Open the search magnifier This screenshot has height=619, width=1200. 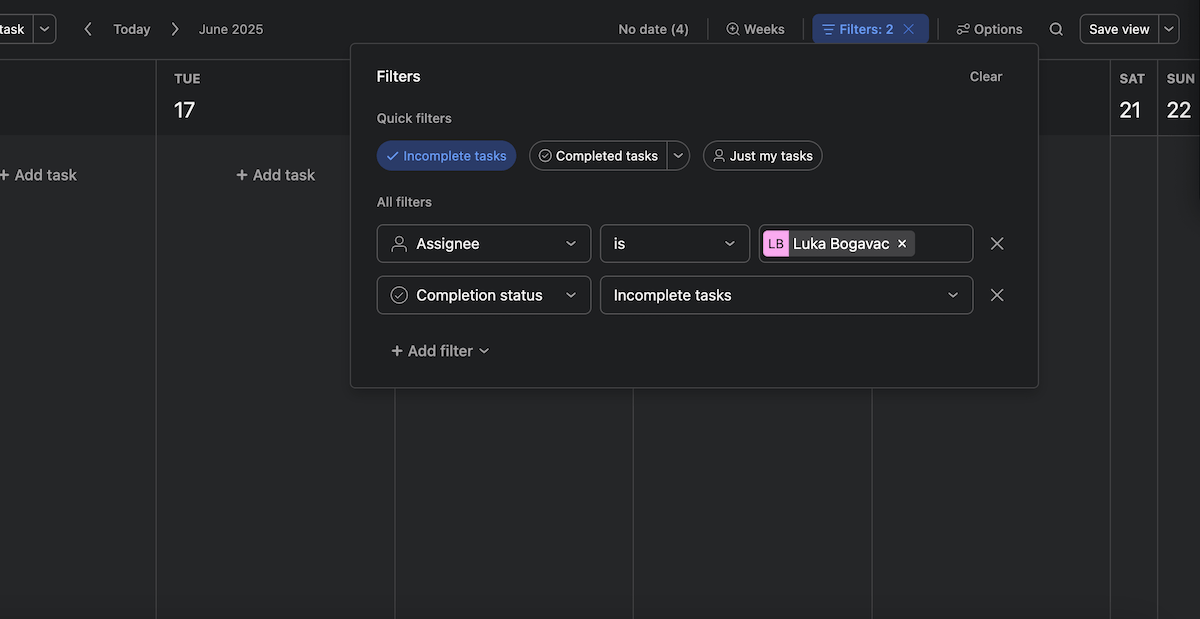[x=1056, y=29]
